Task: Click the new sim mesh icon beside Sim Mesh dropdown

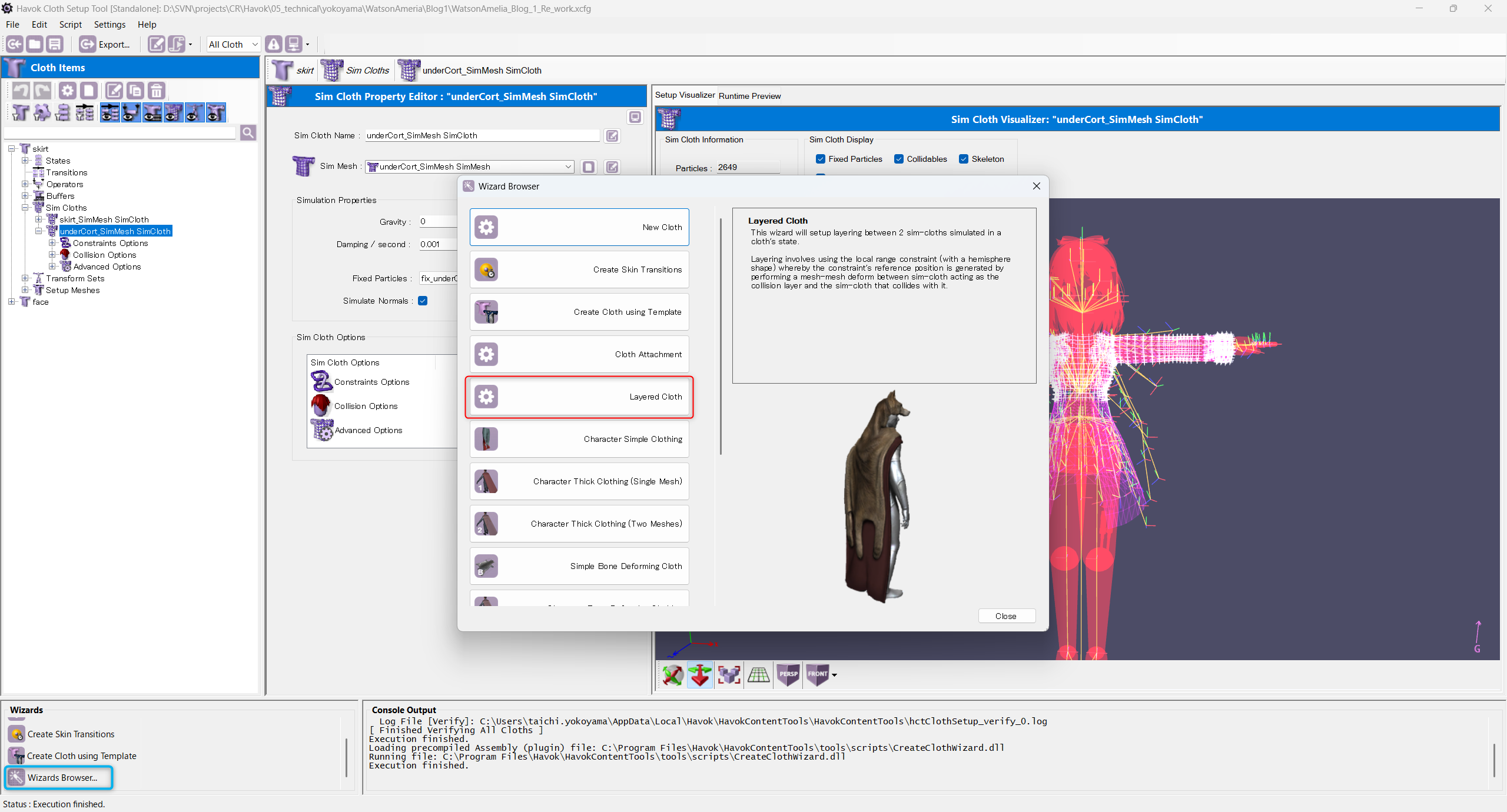Action: pos(589,167)
